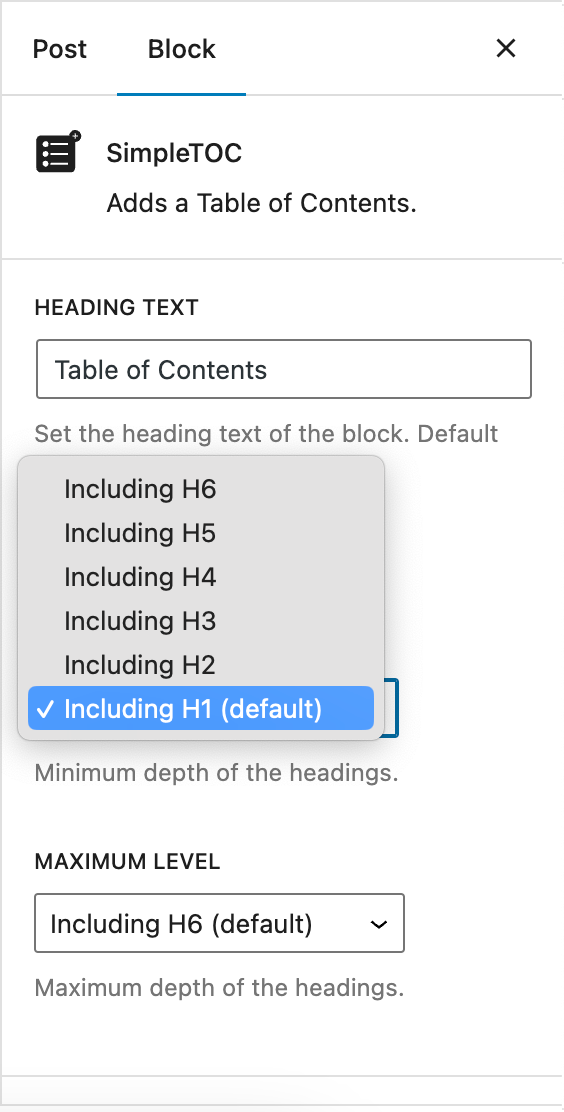Viewport: 564px width, 1112px height.
Task: Focus the Table of Contents heading field
Action: pyautogui.click(x=283, y=369)
